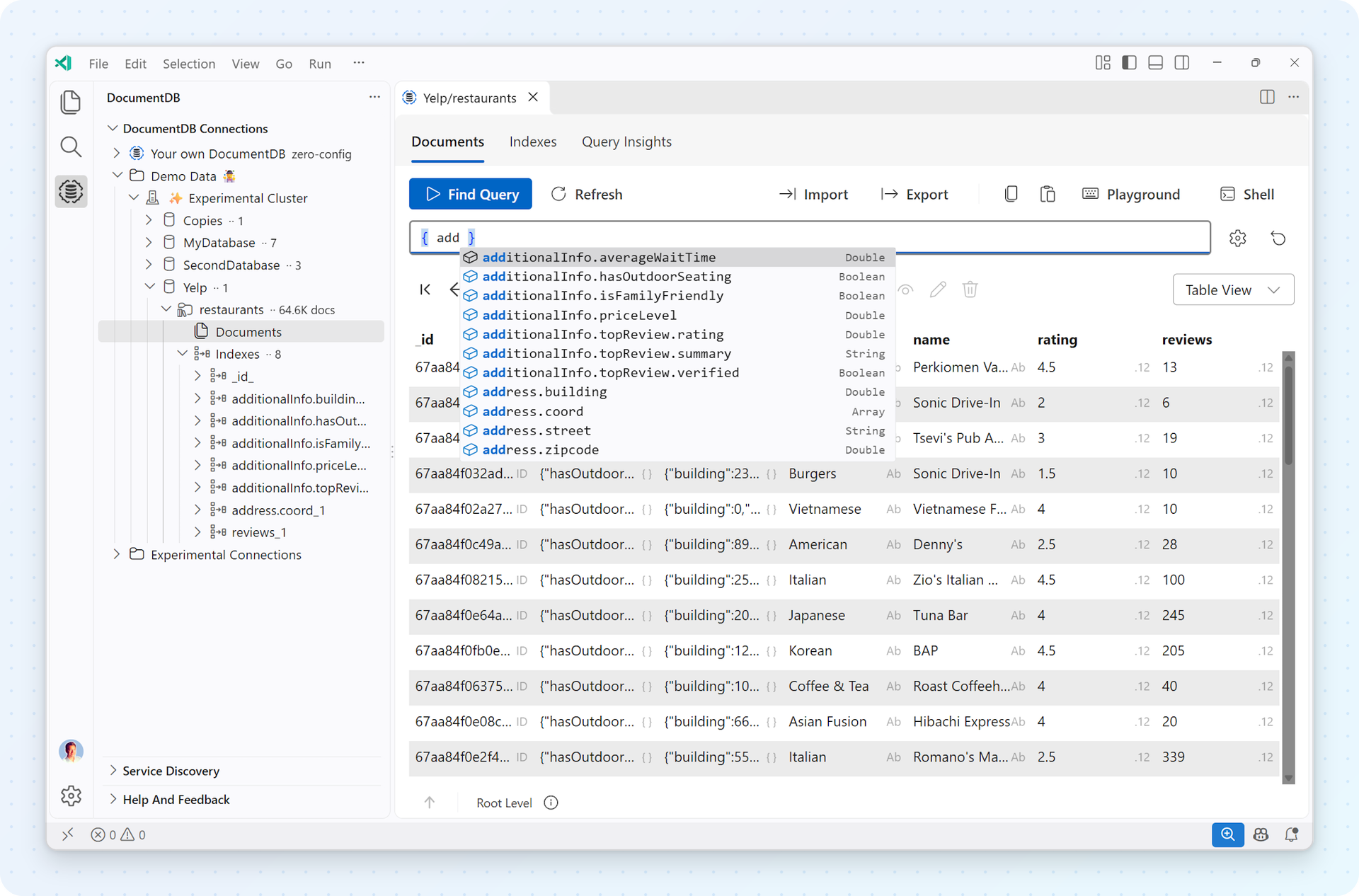1359x896 pixels.
Task: Open the Explorer sidebar icon
Action: coord(71,102)
